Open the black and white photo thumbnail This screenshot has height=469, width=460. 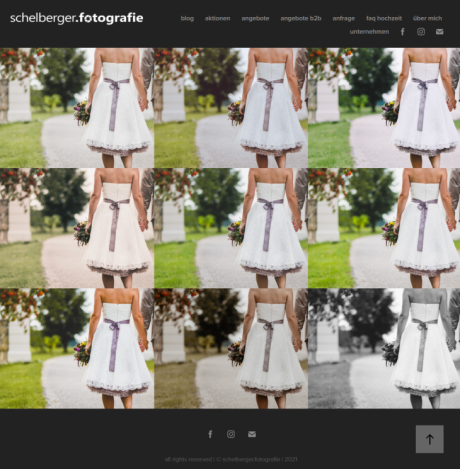click(384, 348)
